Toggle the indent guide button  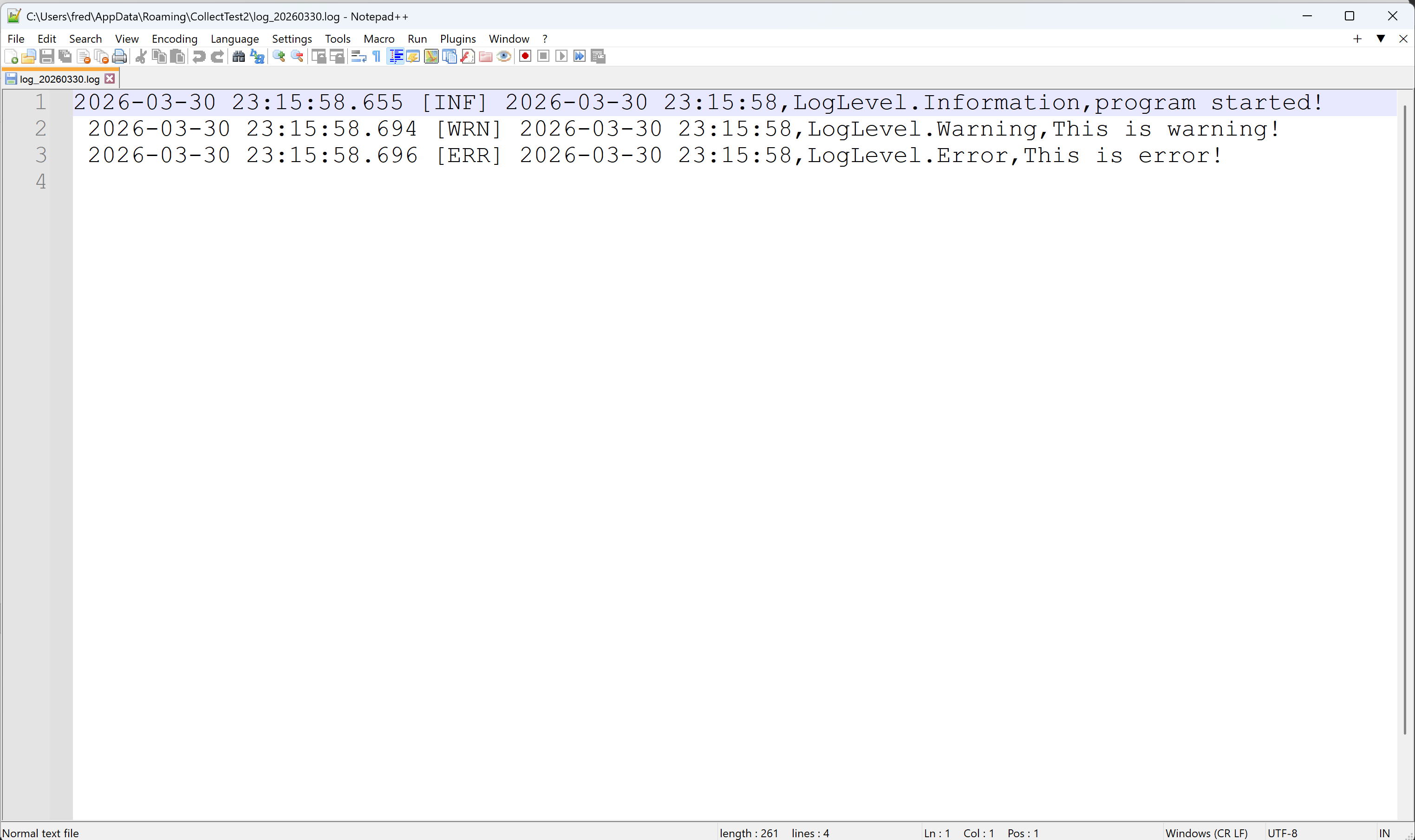click(396, 56)
